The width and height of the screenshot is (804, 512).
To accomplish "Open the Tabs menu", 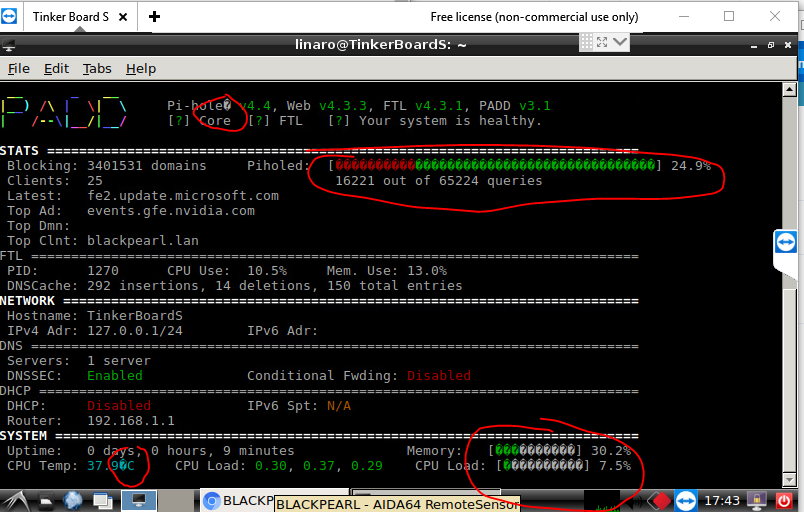I will pos(97,69).
